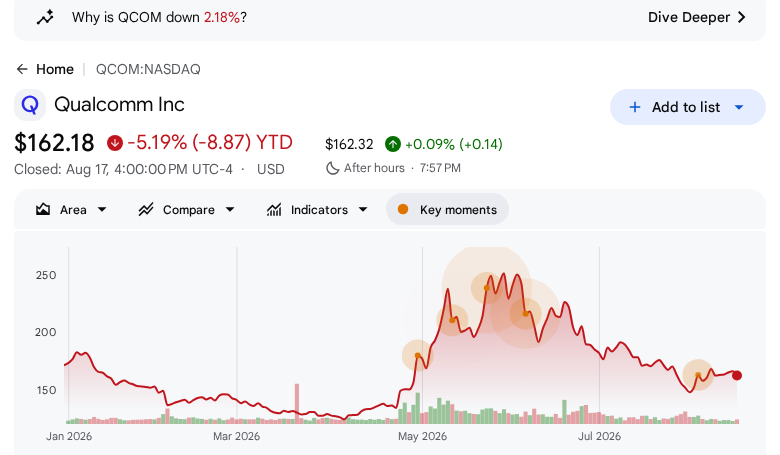
Task: Open the Indicators dropdown
Action: click(x=317, y=209)
